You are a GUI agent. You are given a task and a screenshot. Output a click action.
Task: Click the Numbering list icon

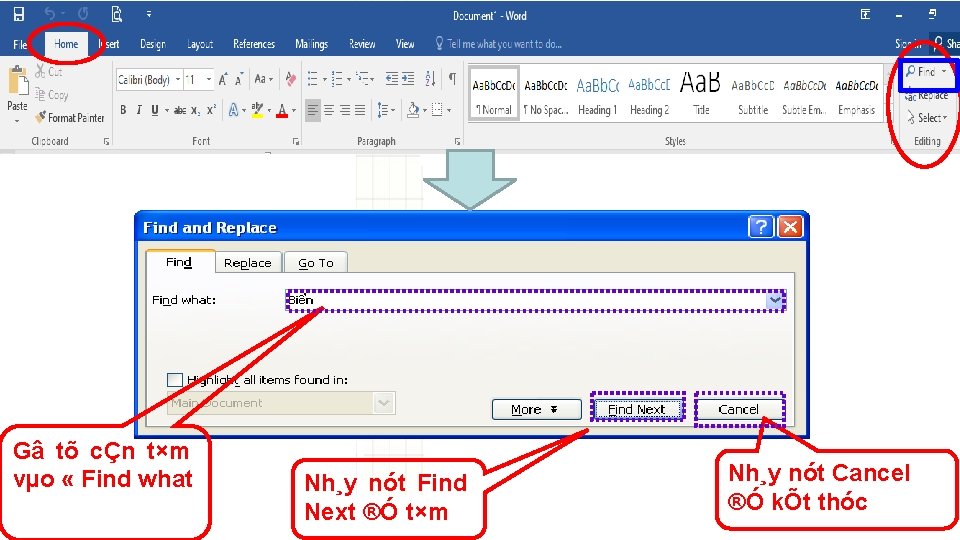tap(337, 78)
